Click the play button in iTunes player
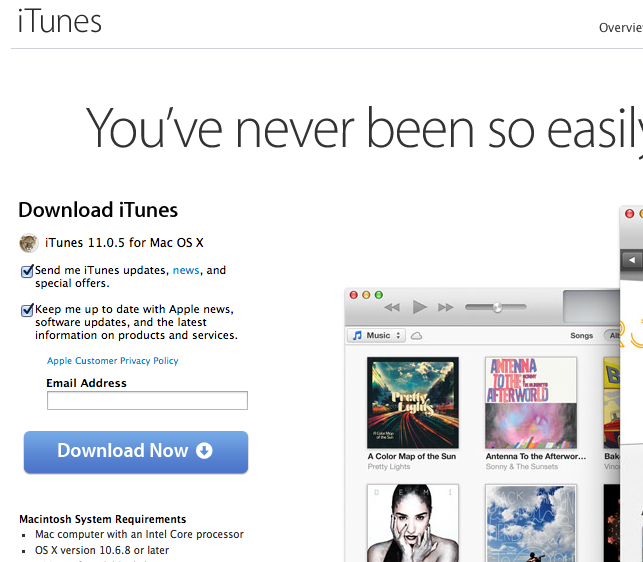643x562 pixels. coord(419,307)
